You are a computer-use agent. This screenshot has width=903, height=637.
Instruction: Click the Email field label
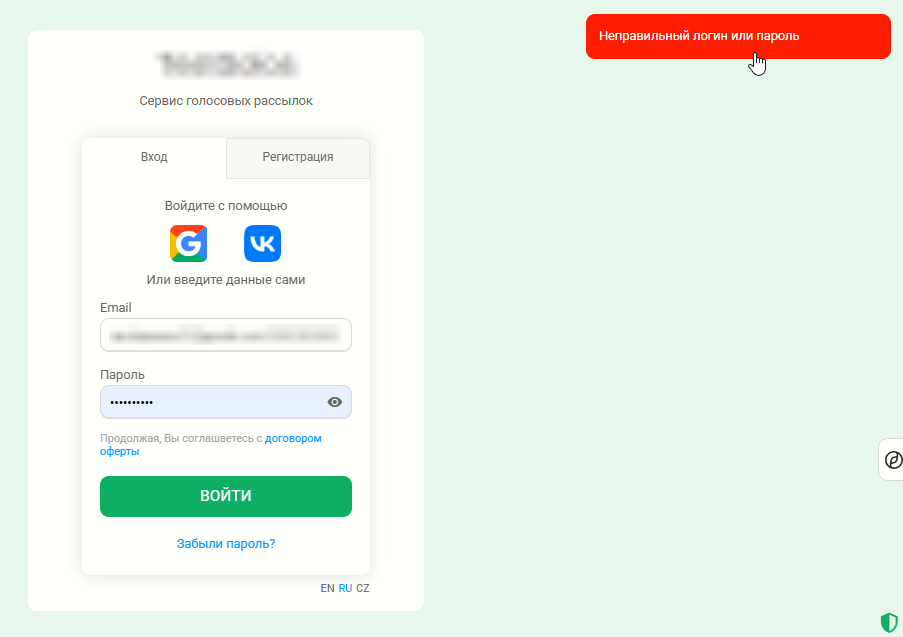[116, 308]
